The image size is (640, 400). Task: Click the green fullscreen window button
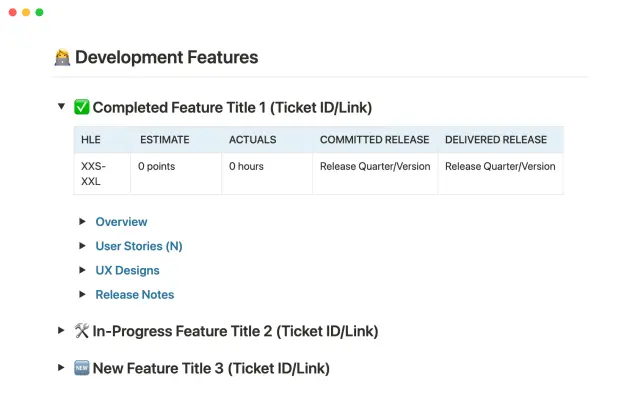[x=40, y=12]
